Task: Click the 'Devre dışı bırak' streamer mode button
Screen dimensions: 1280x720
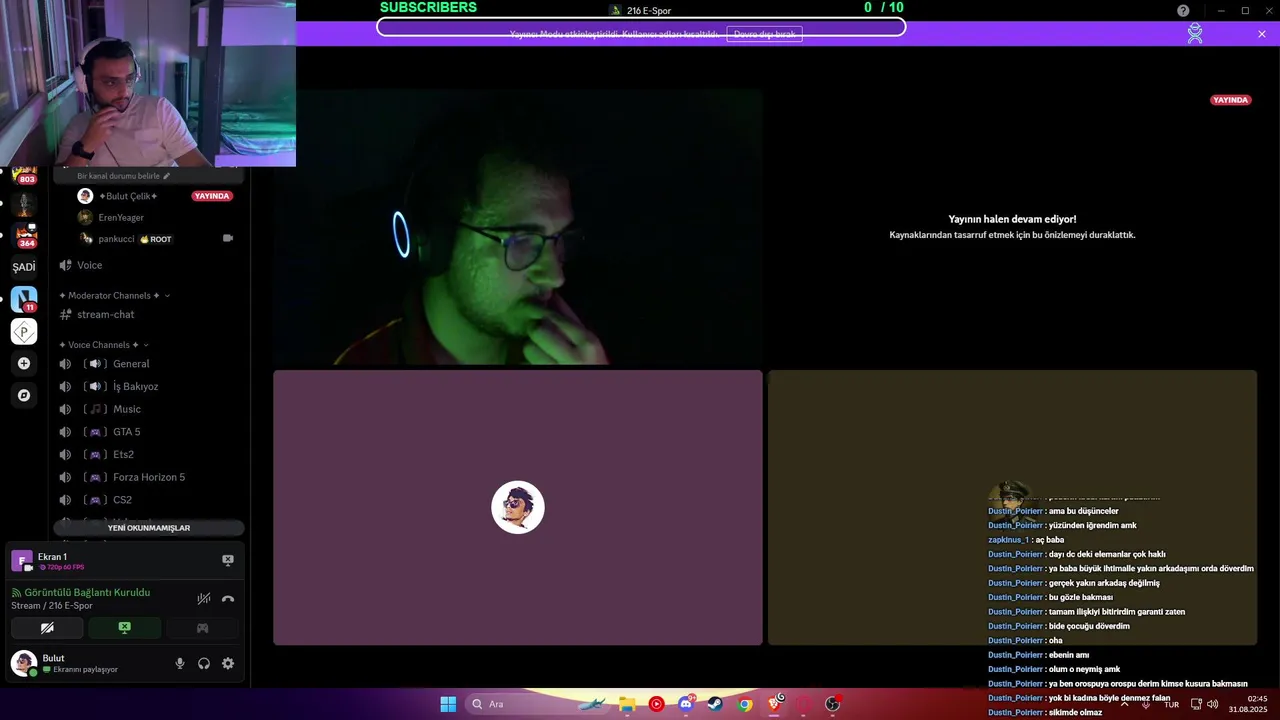Action: [765, 34]
